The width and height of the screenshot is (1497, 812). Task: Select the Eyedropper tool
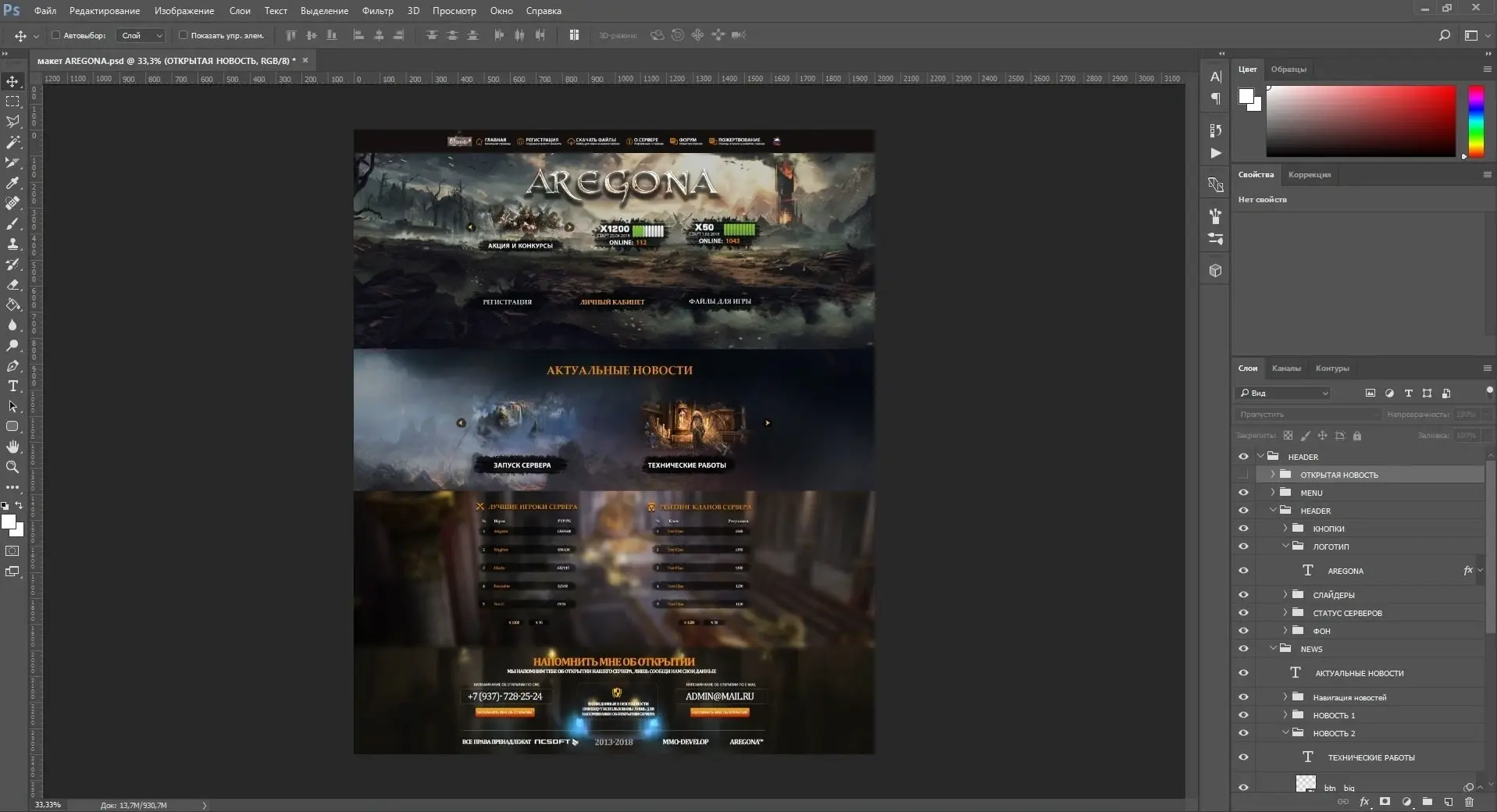tap(12, 183)
